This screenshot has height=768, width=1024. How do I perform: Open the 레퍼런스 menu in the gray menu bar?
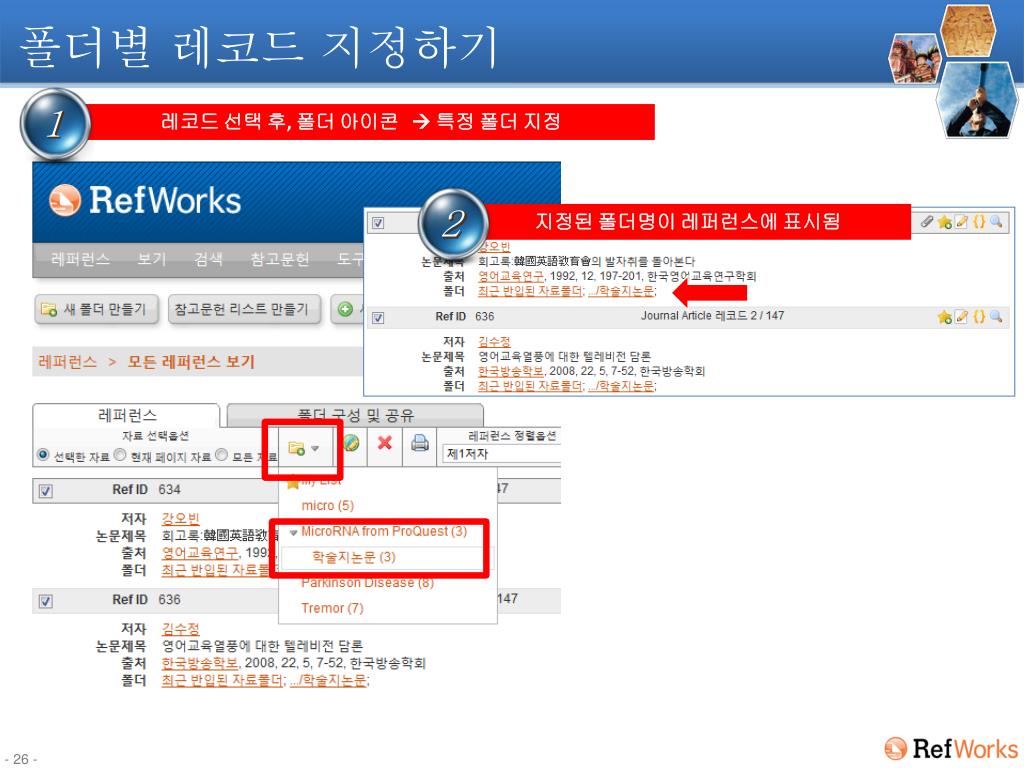80,260
